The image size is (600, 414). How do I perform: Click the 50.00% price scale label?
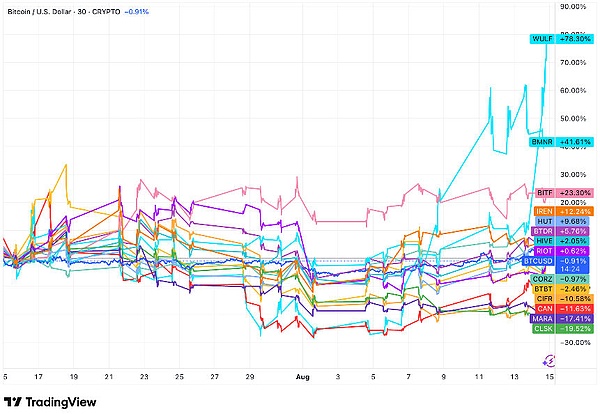[573, 119]
